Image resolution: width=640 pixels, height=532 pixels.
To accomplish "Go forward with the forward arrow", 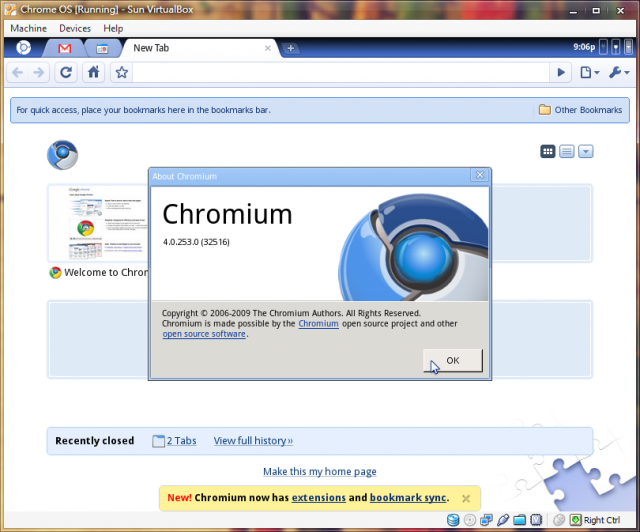I will coord(39,73).
